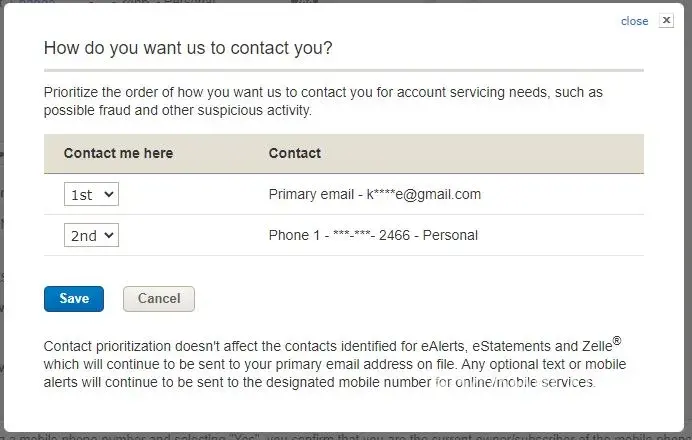Image resolution: width=692 pixels, height=440 pixels.
Task: Click the "Contact" column header
Action: click(295, 153)
